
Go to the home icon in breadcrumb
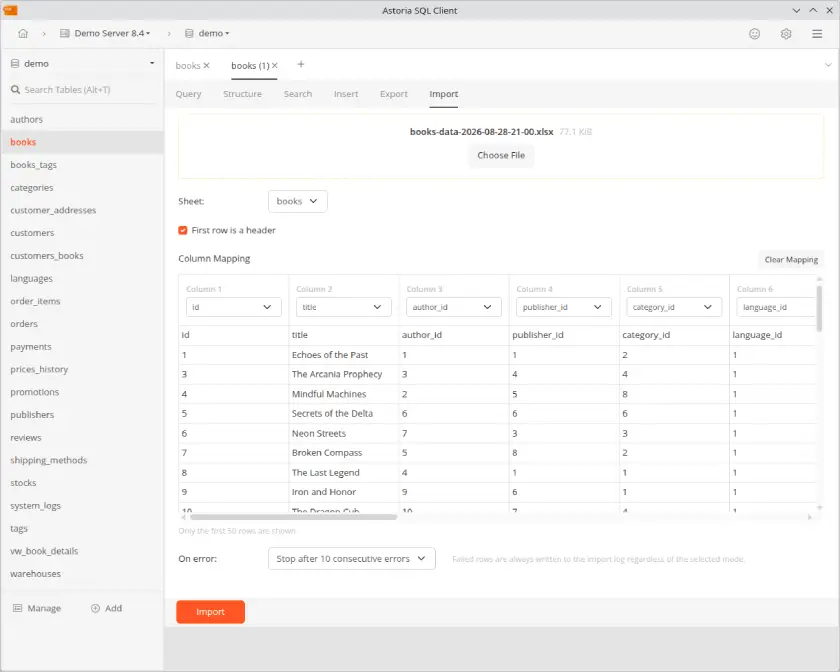pos(22,33)
